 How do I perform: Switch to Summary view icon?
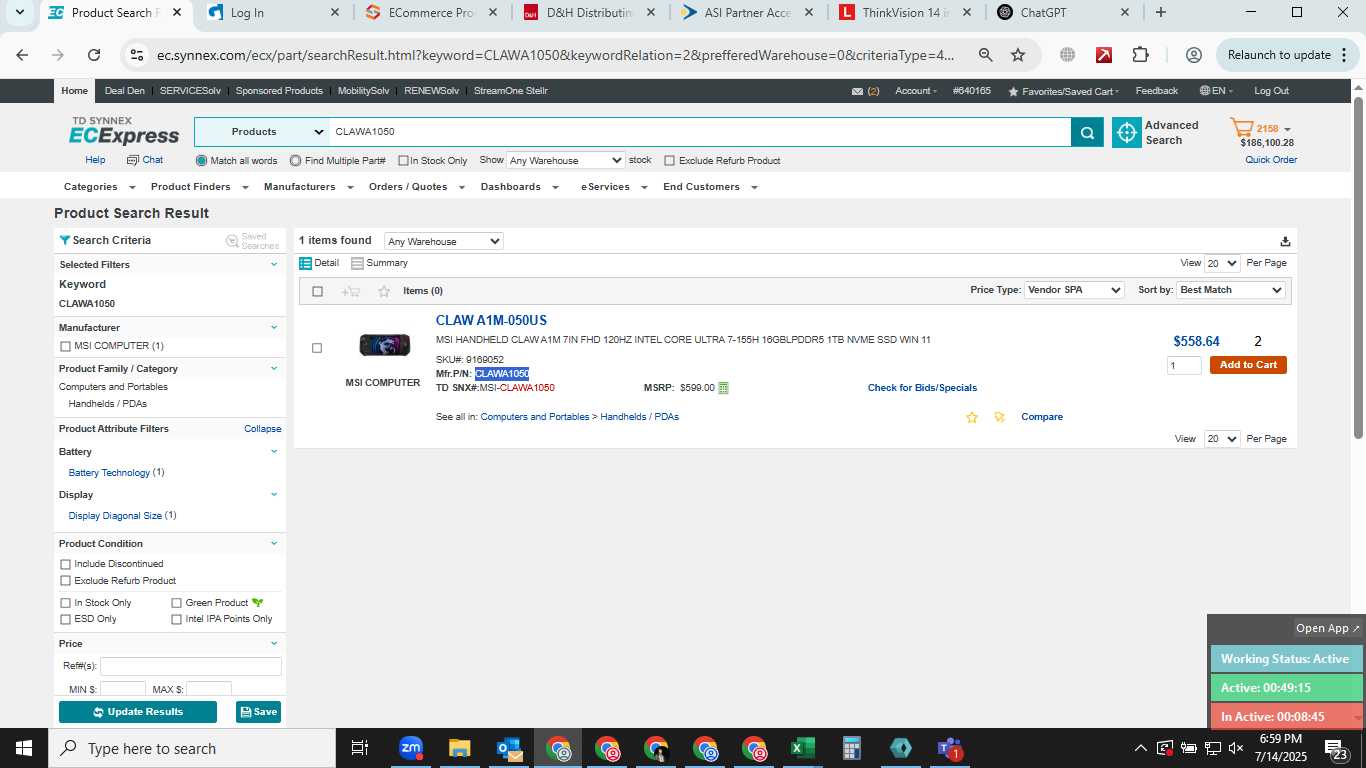[x=357, y=263]
